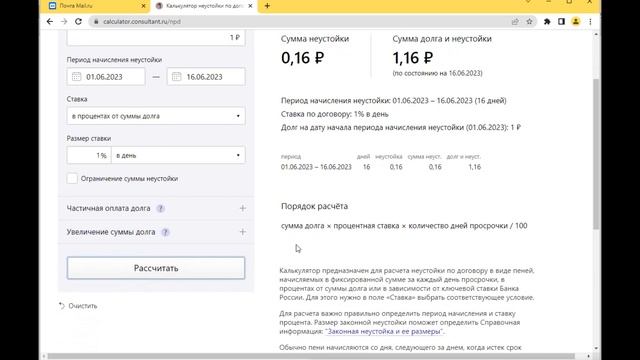Click the Сумма неустойки value 0,16 ₽
The width and height of the screenshot is (640, 360).
[302, 58]
